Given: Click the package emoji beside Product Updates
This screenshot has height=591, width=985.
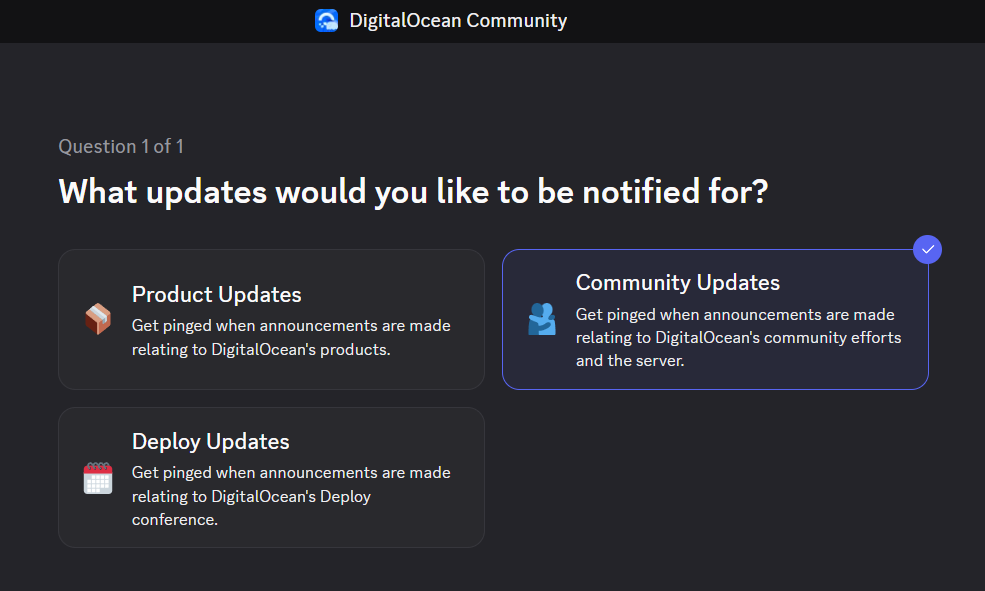Looking at the screenshot, I should (98, 319).
